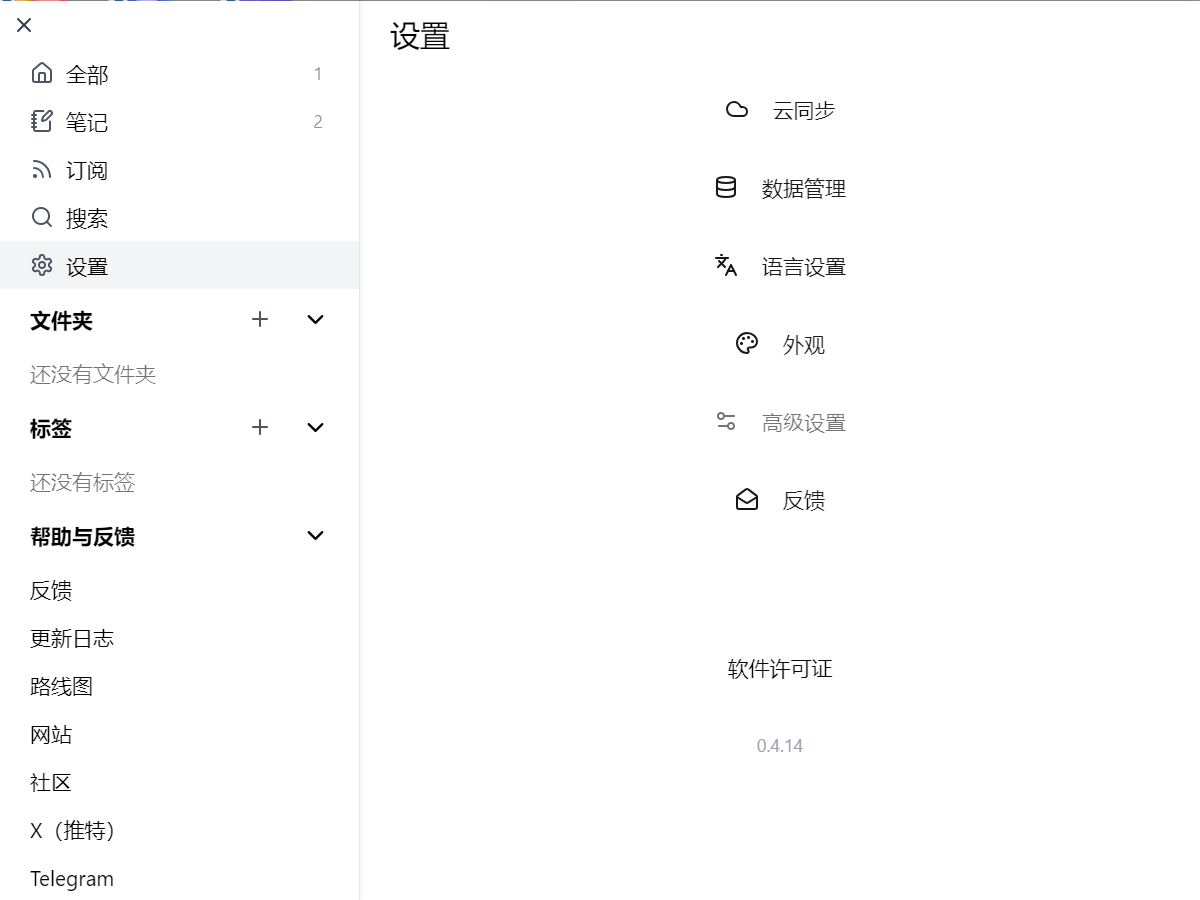Add a new folder with plus icon

click(260, 320)
